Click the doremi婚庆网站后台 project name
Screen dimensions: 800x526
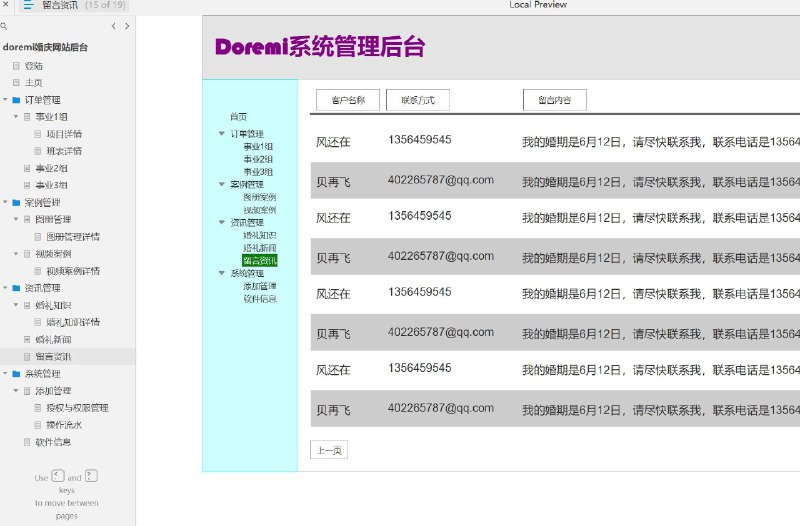45,47
